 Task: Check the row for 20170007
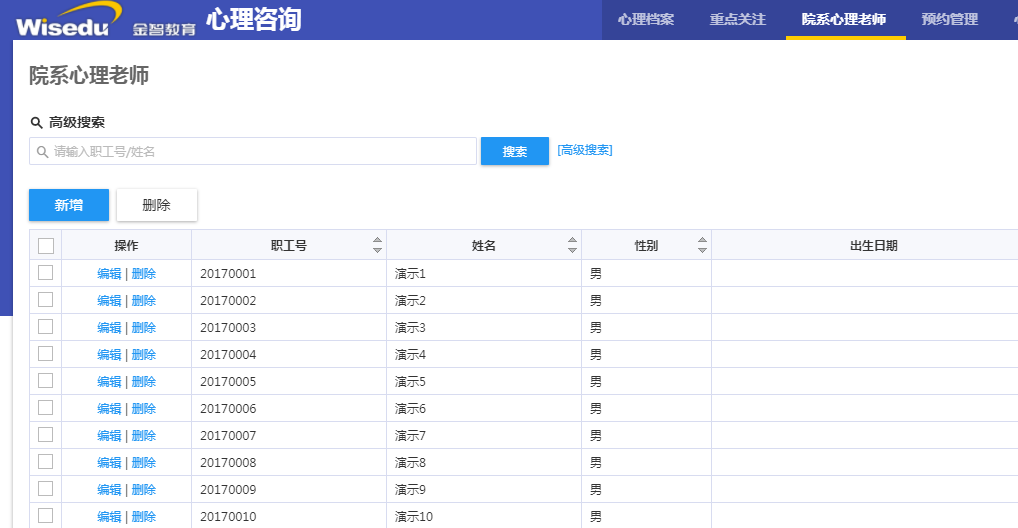[45, 434]
